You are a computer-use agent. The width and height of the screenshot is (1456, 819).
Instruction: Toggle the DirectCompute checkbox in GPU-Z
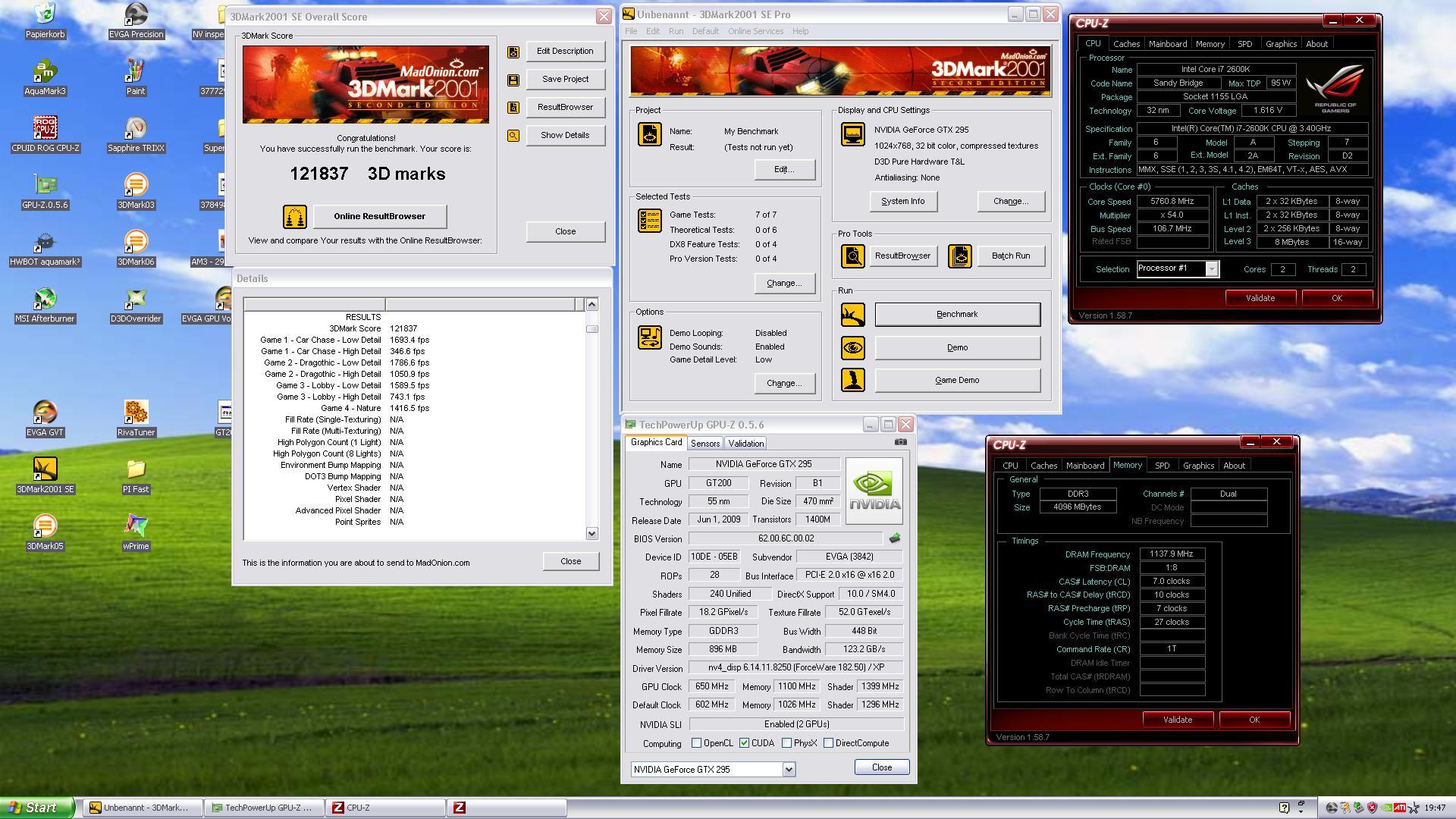point(828,743)
